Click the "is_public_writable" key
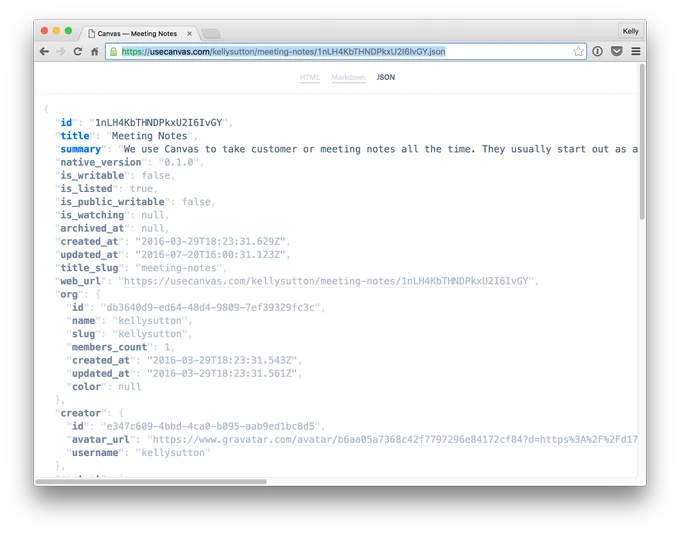The image size is (680, 534). [x=112, y=202]
